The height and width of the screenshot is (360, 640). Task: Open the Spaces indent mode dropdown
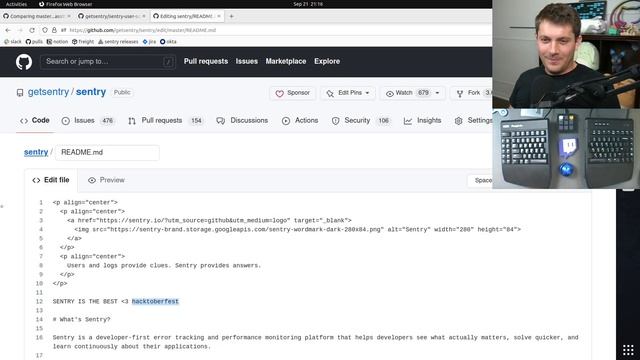point(480,180)
